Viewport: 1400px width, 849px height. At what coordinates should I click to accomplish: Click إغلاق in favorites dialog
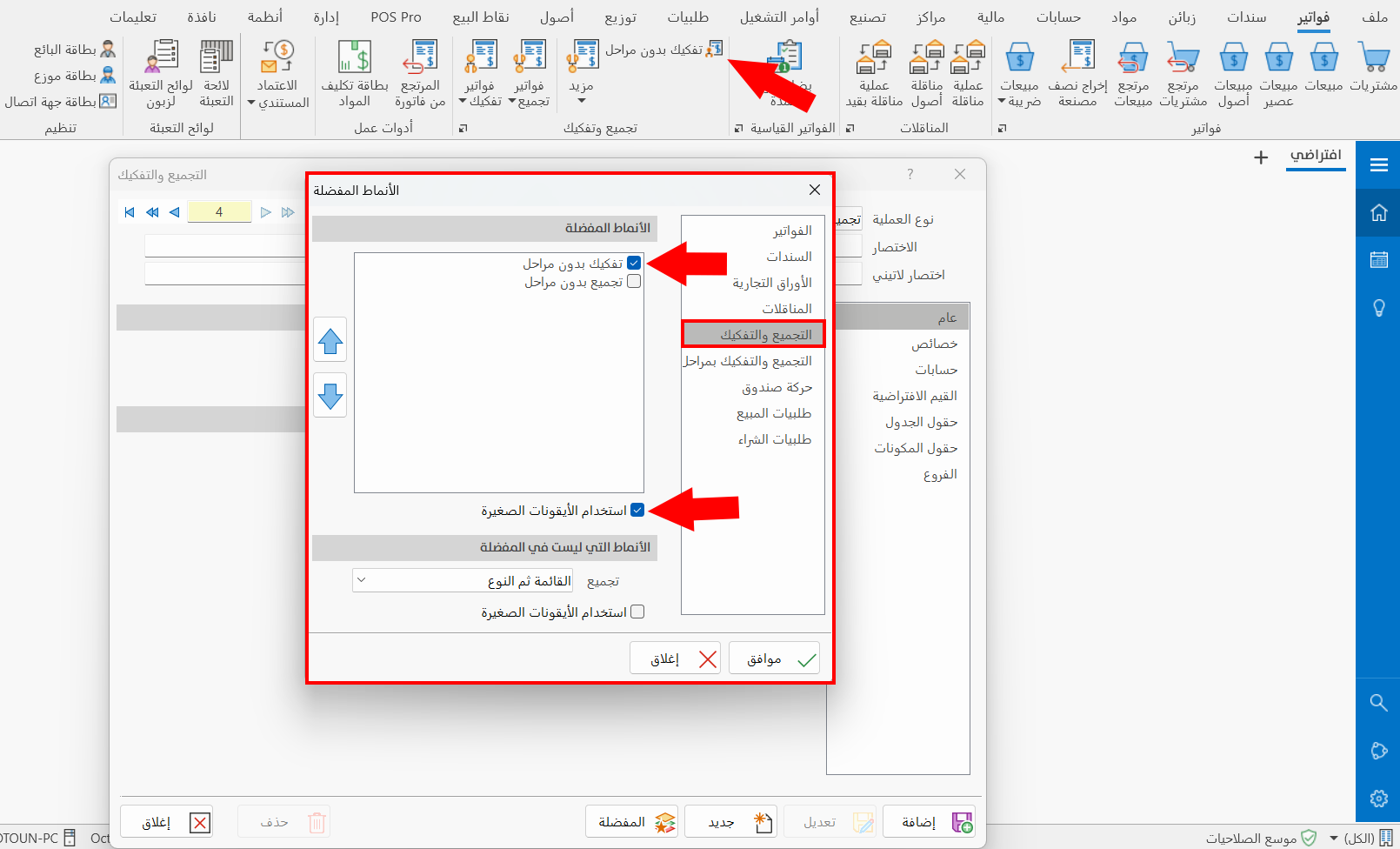(676, 658)
